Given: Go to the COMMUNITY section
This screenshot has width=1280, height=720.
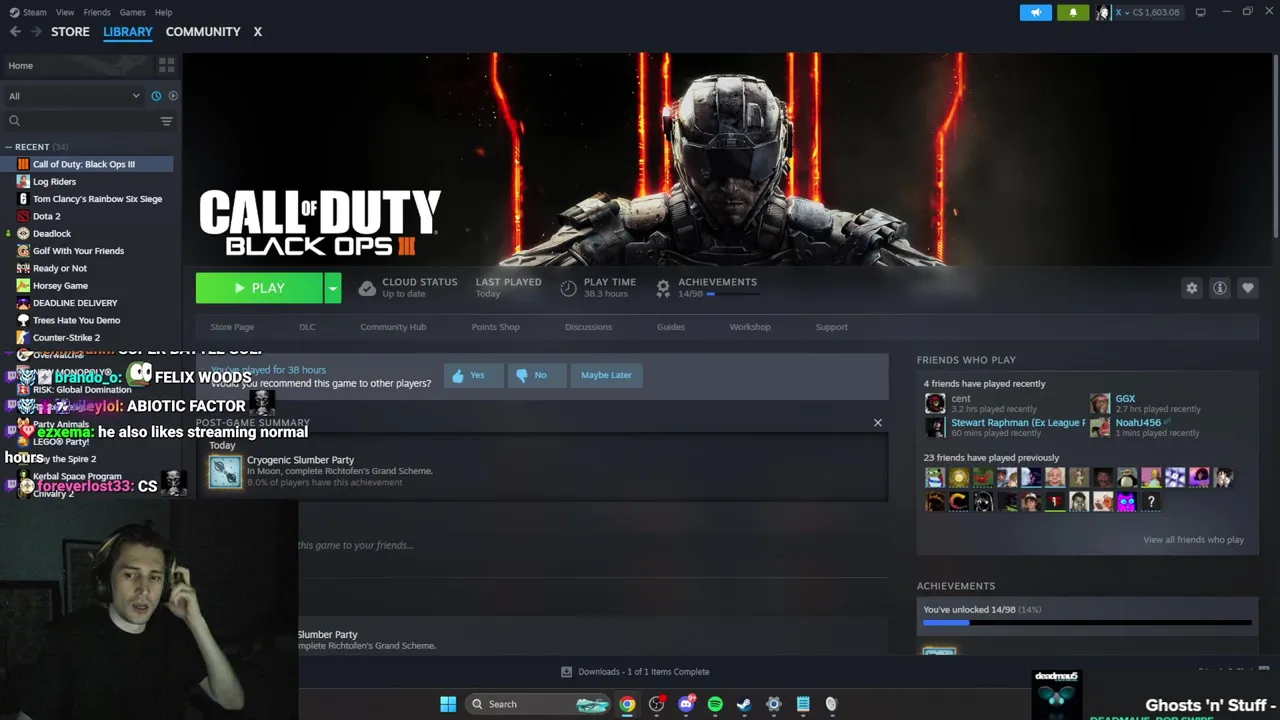Looking at the screenshot, I should coord(203,32).
